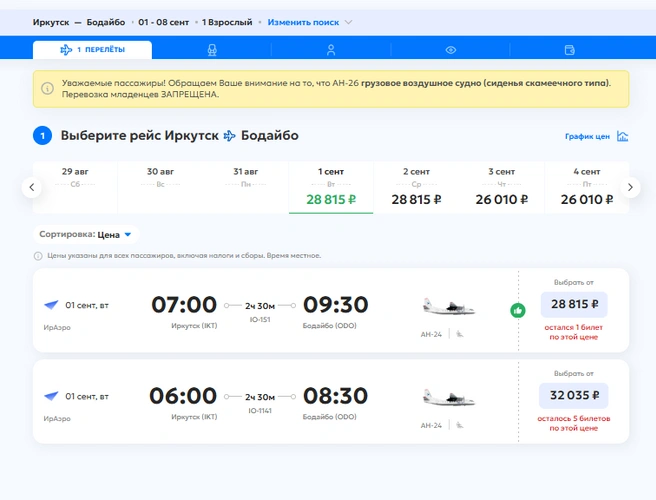Viewport: 656px width, 500px height.
Task: Click arrival time 08:30
Action: click(x=336, y=396)
